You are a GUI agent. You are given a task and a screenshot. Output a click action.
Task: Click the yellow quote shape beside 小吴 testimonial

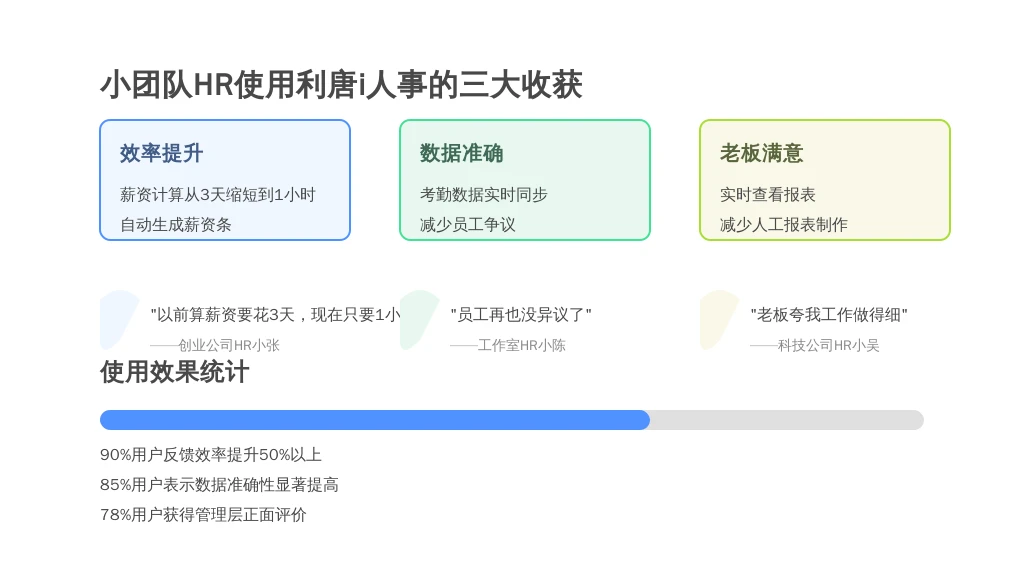[719, 320]
